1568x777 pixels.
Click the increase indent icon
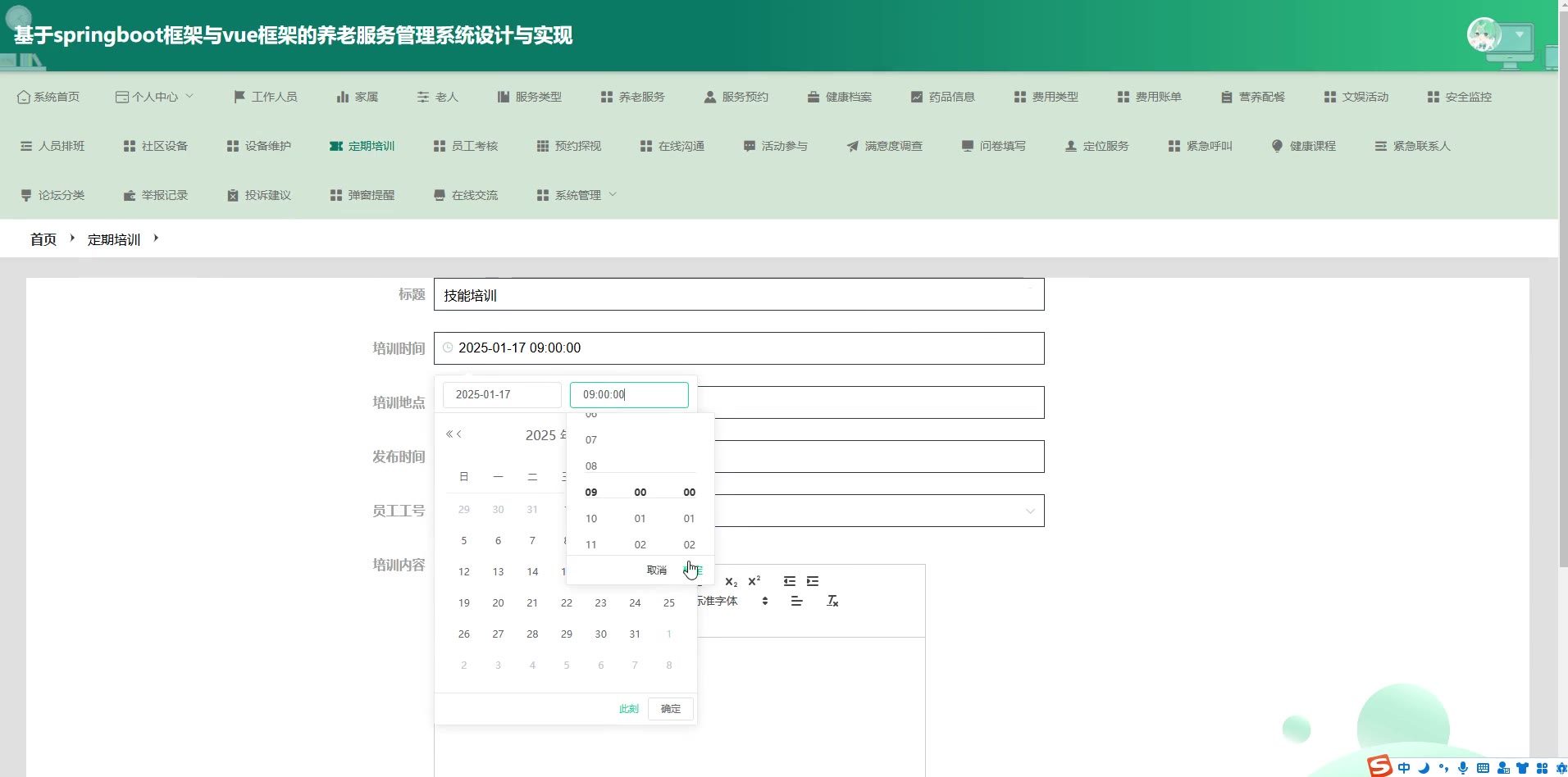[x=813, y=581]
